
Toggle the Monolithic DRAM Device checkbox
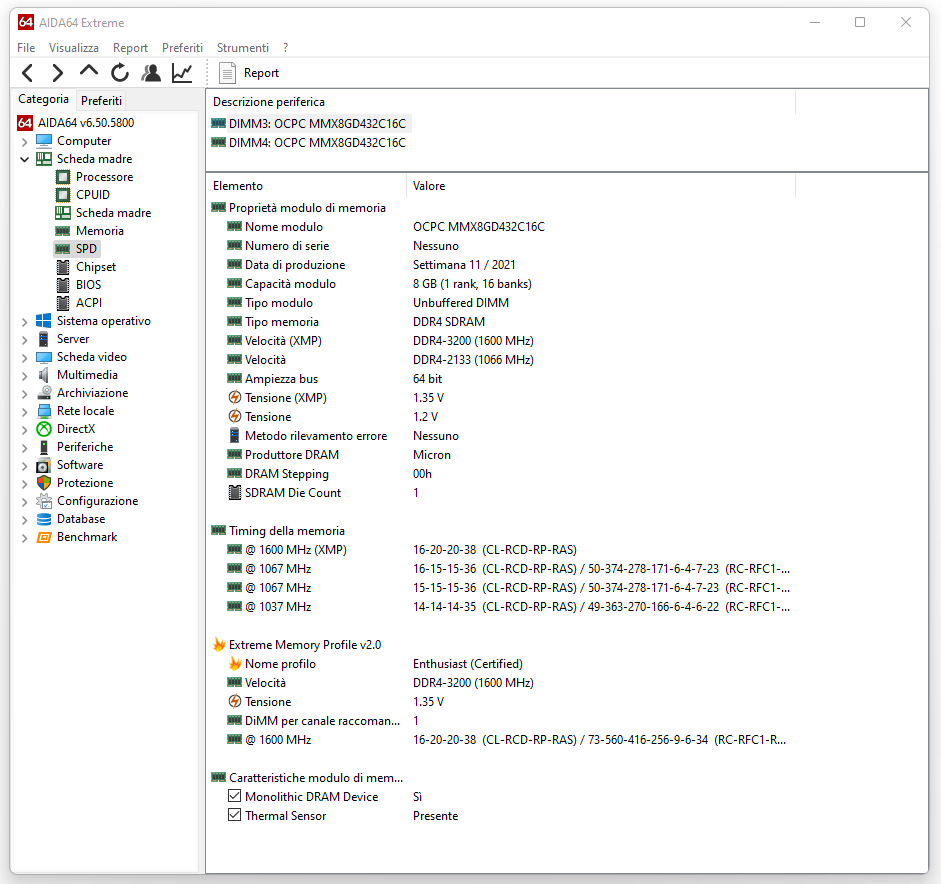coord(235,796)
